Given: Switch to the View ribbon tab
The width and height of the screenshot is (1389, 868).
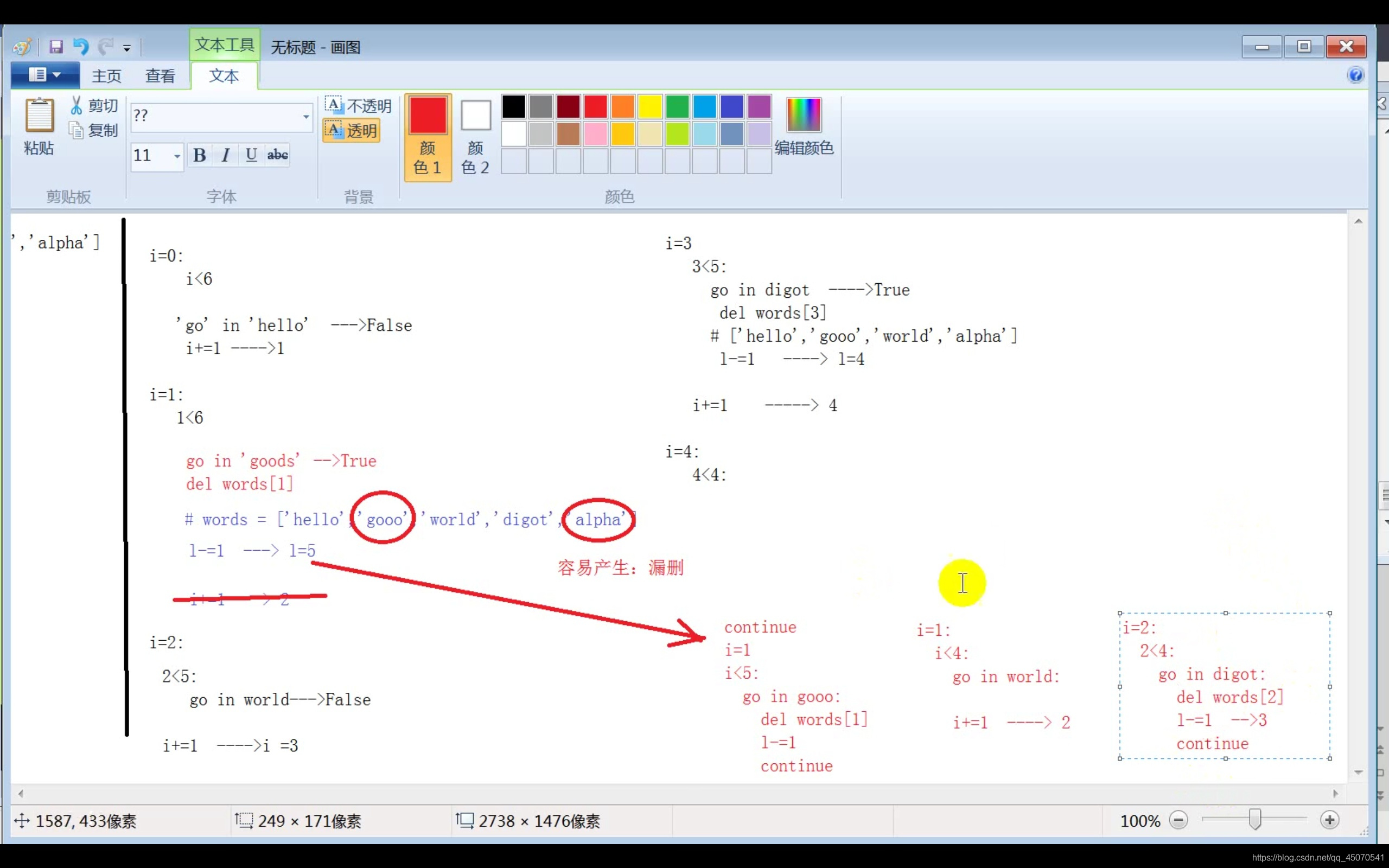Looking at the screenshot, I should 160,76.
